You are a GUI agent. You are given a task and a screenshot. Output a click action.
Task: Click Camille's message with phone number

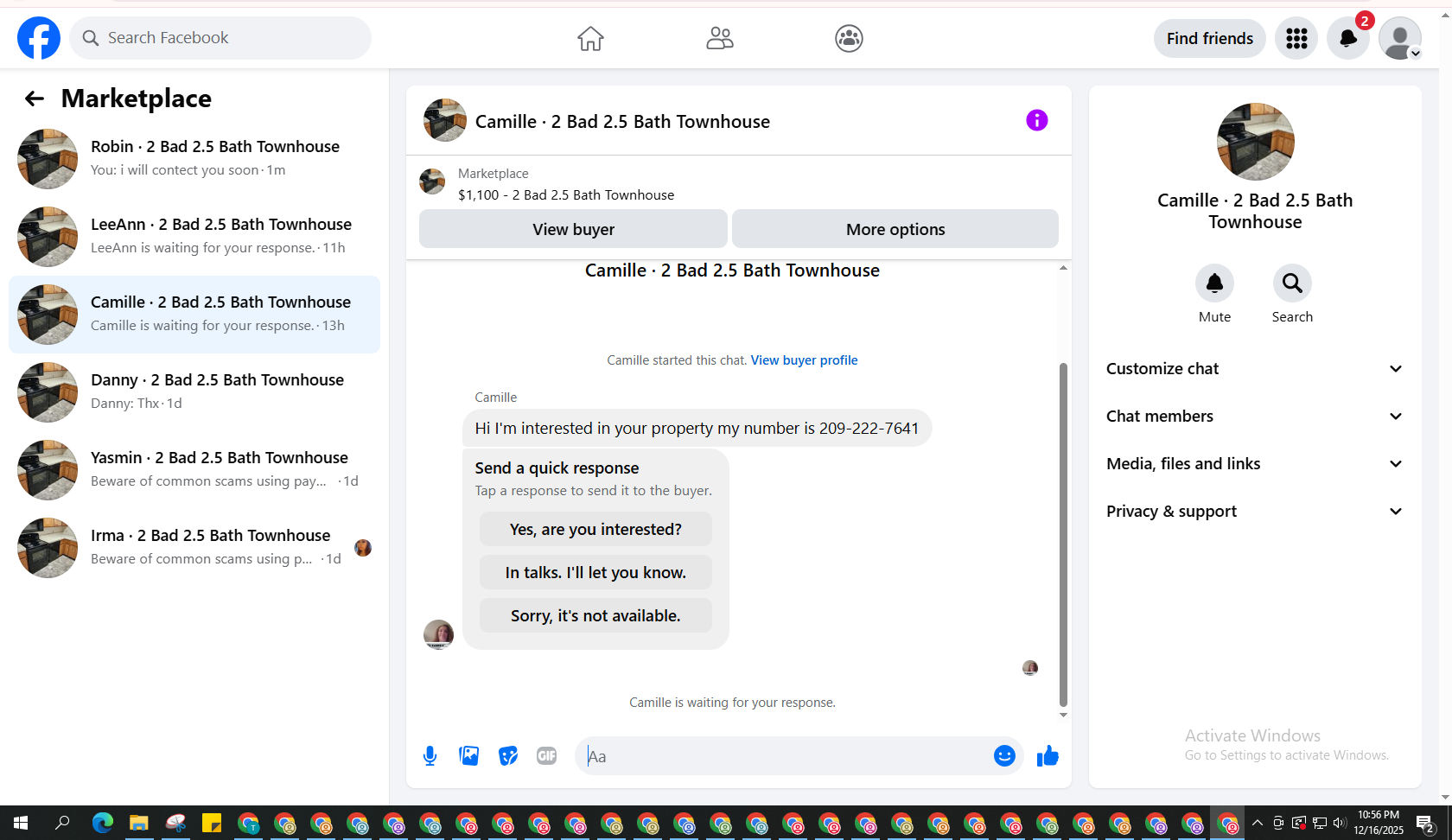tap(697, 429)
